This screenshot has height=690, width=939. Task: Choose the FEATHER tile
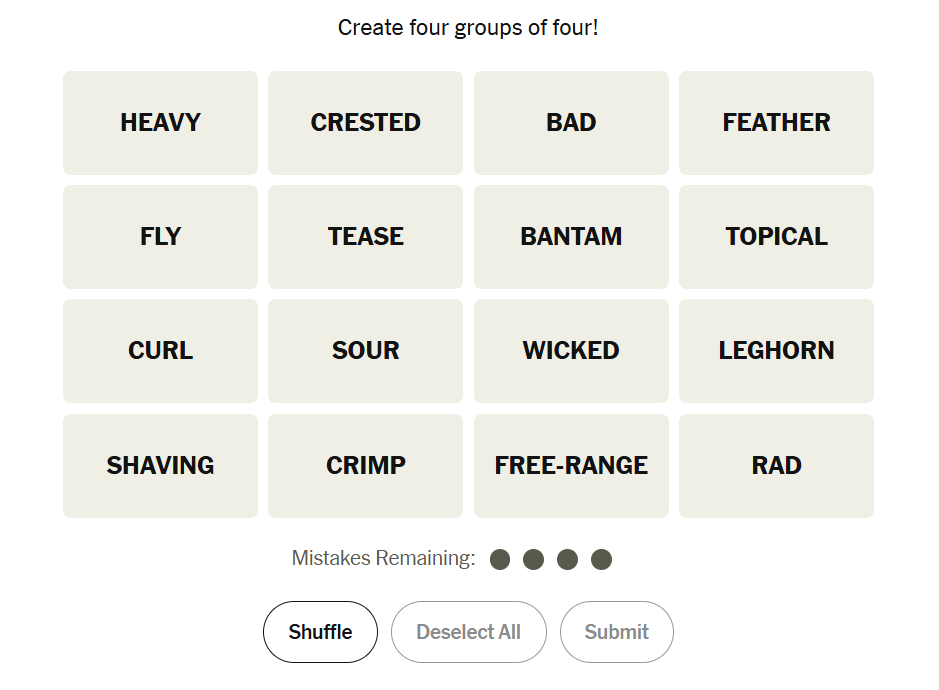[776, 123]
